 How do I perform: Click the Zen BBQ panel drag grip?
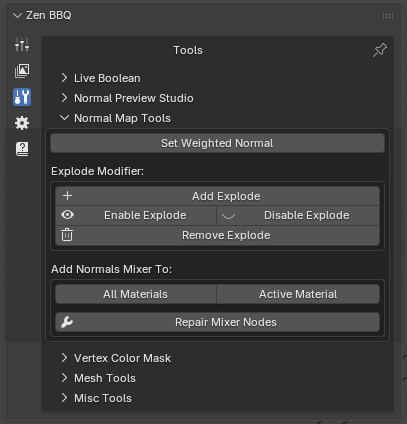pyautogui.click(x=388, y=16)
